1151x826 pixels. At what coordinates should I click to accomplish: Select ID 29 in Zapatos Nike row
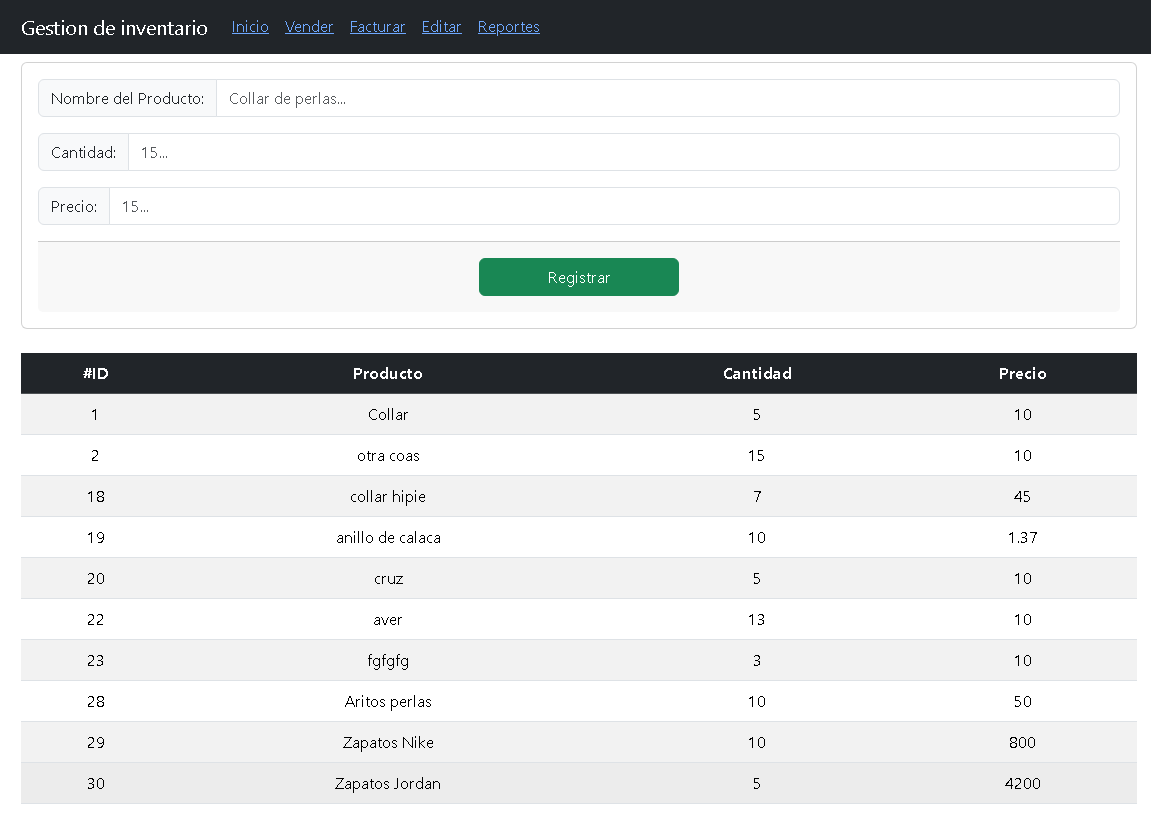[95, 743]
